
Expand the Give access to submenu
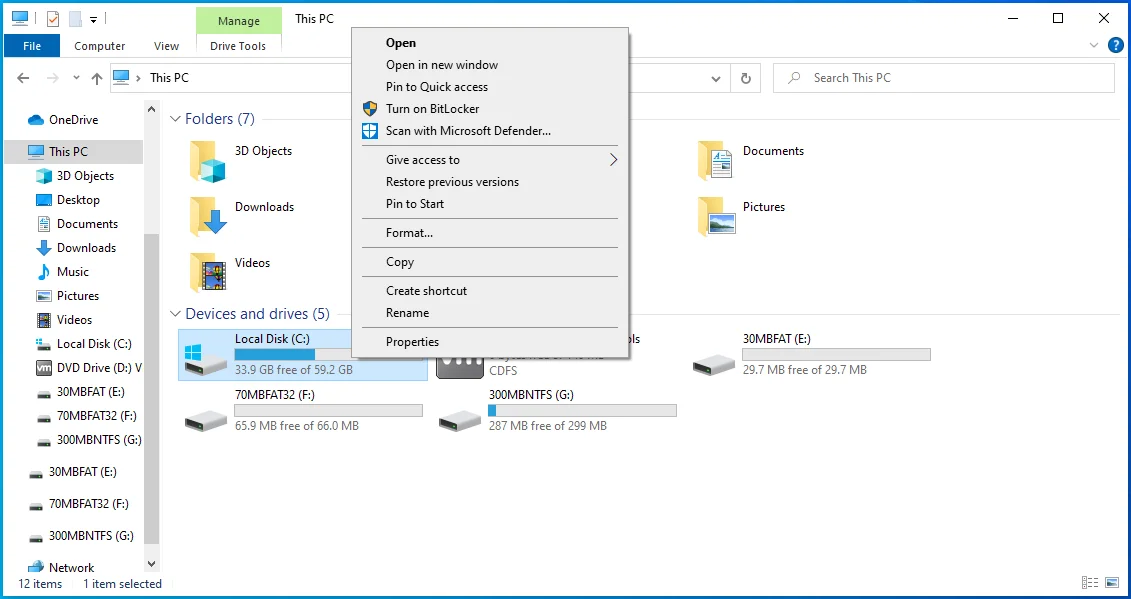(490, 159)
